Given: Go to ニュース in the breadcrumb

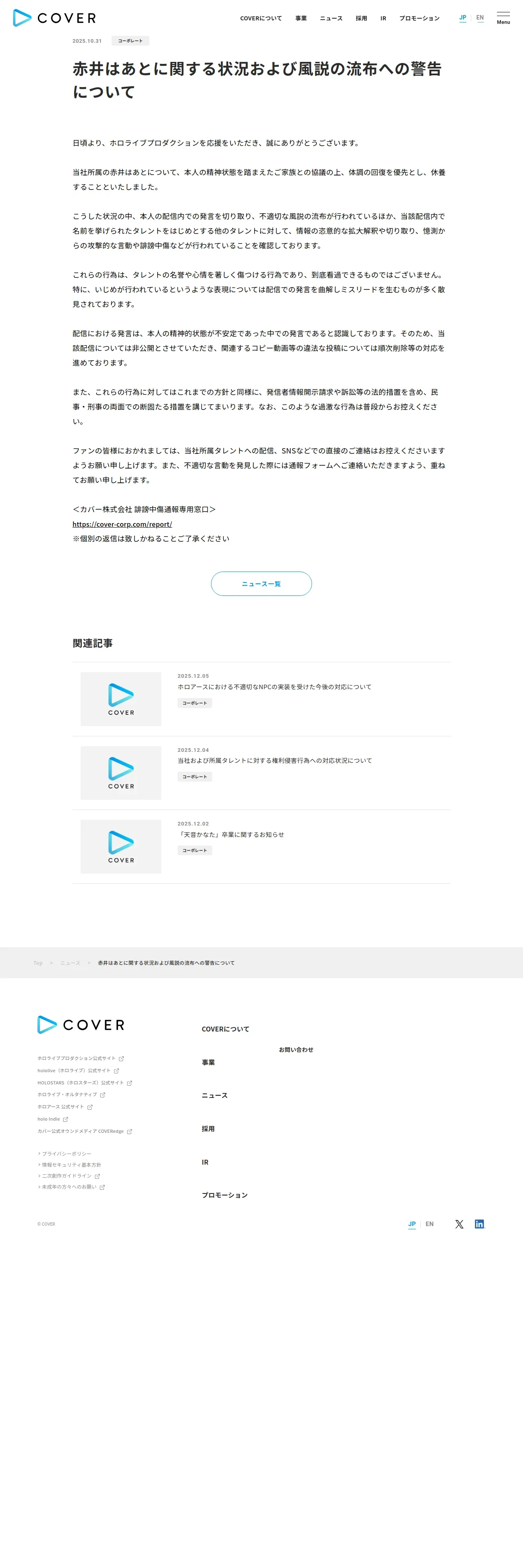Looking at the screenshot, I should click(x=70, y=963).
